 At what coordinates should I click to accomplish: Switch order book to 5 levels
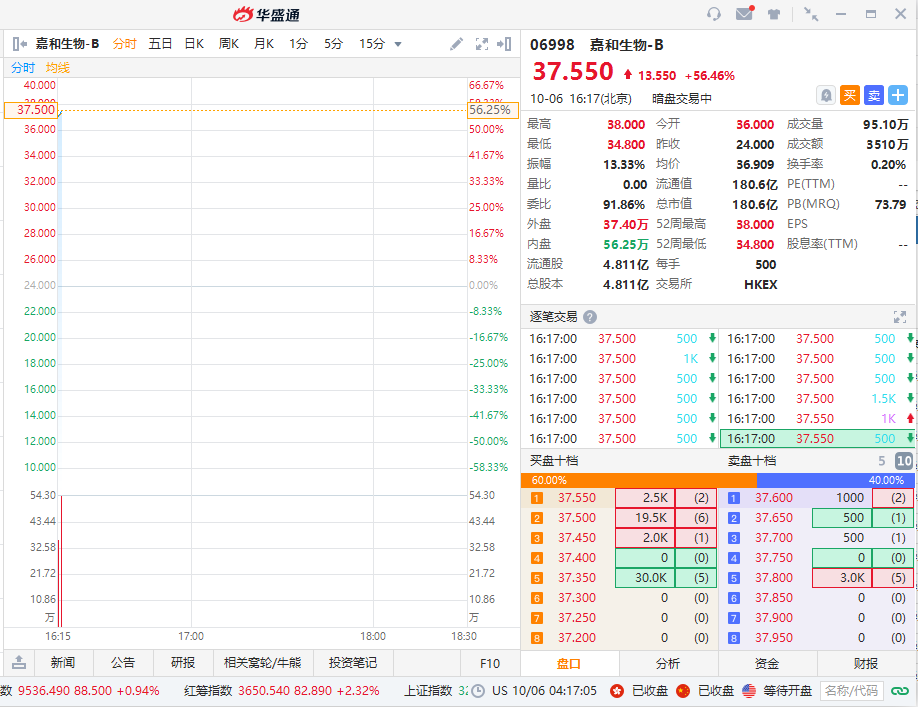click(882, 461)
